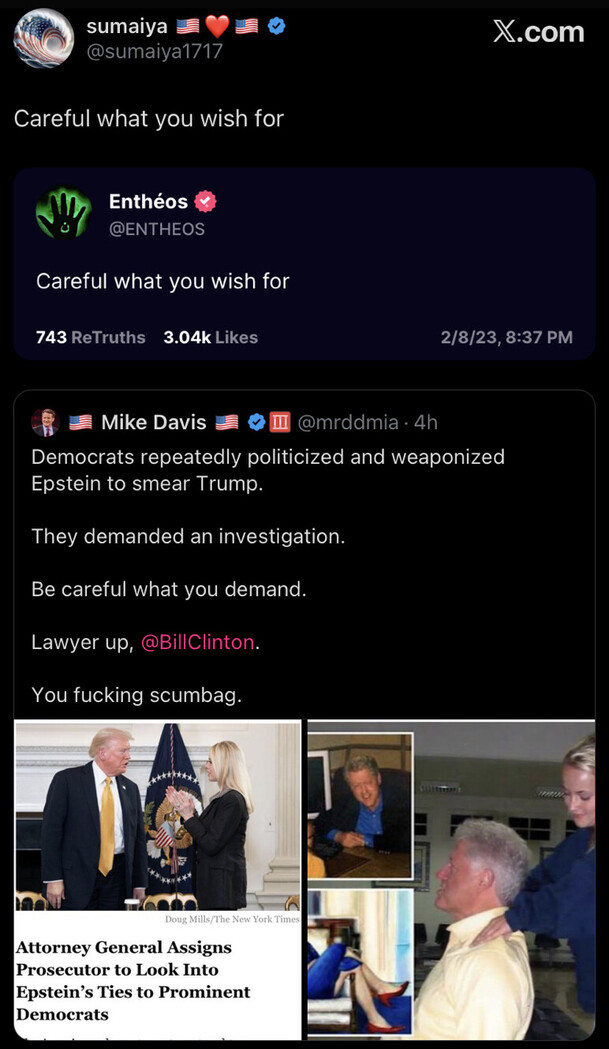Click red verified badge beside Enthéos
The image size is (609, 1049).
click(205, 201)
